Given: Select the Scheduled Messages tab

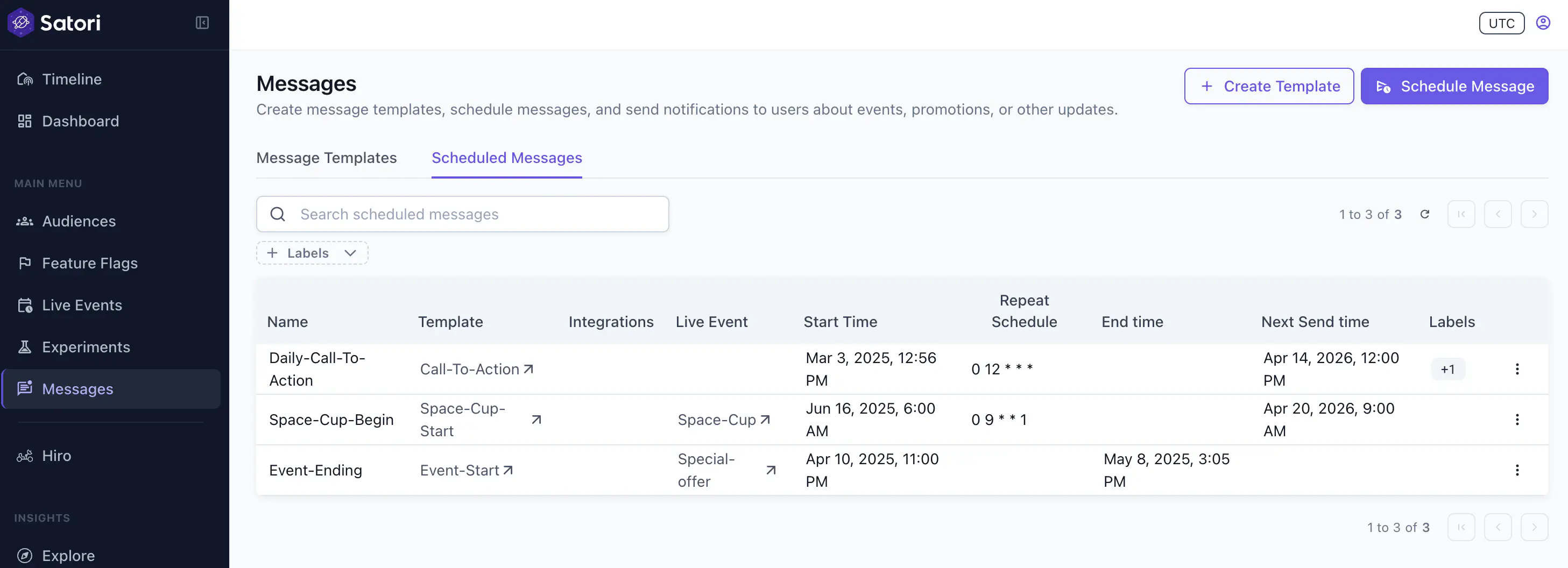Looking at the screenshot, I should (x=506, y=158).
